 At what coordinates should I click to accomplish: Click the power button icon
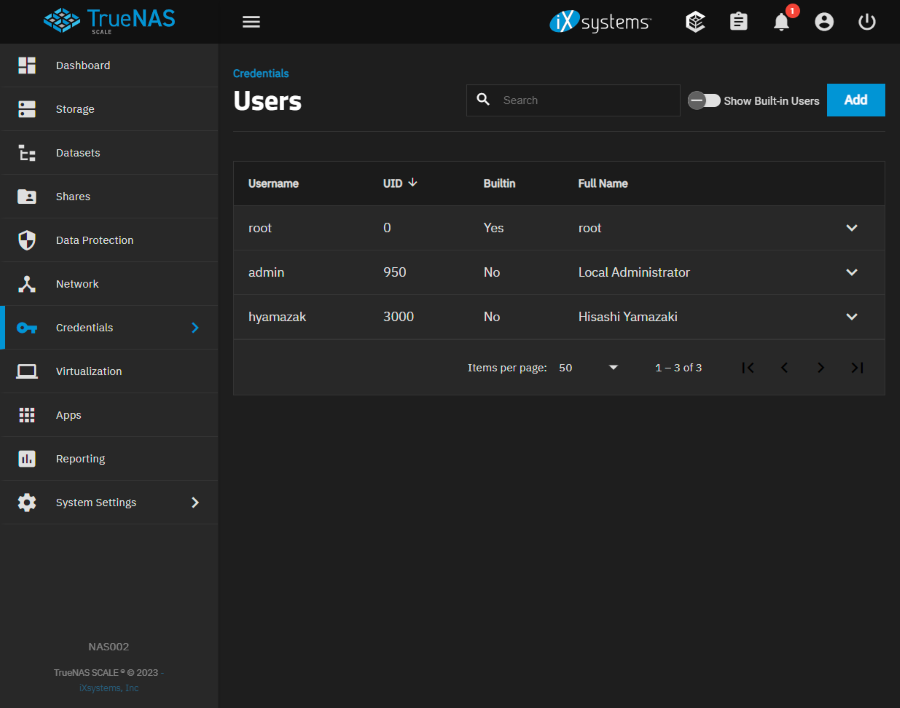[x=867, y=22]
